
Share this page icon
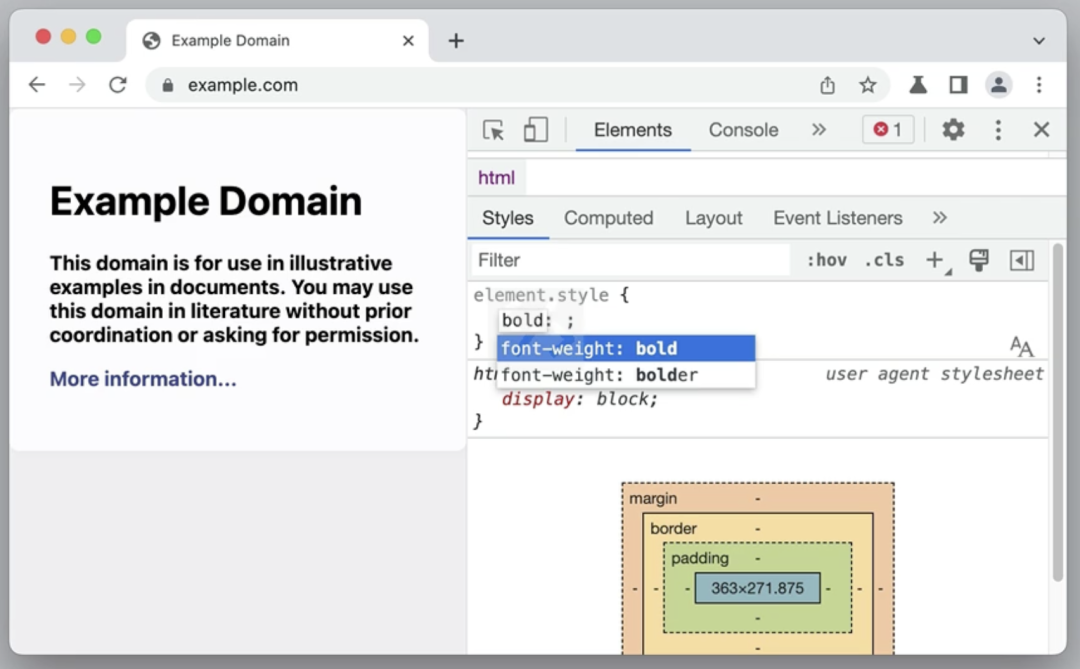(x=827, y=85)
